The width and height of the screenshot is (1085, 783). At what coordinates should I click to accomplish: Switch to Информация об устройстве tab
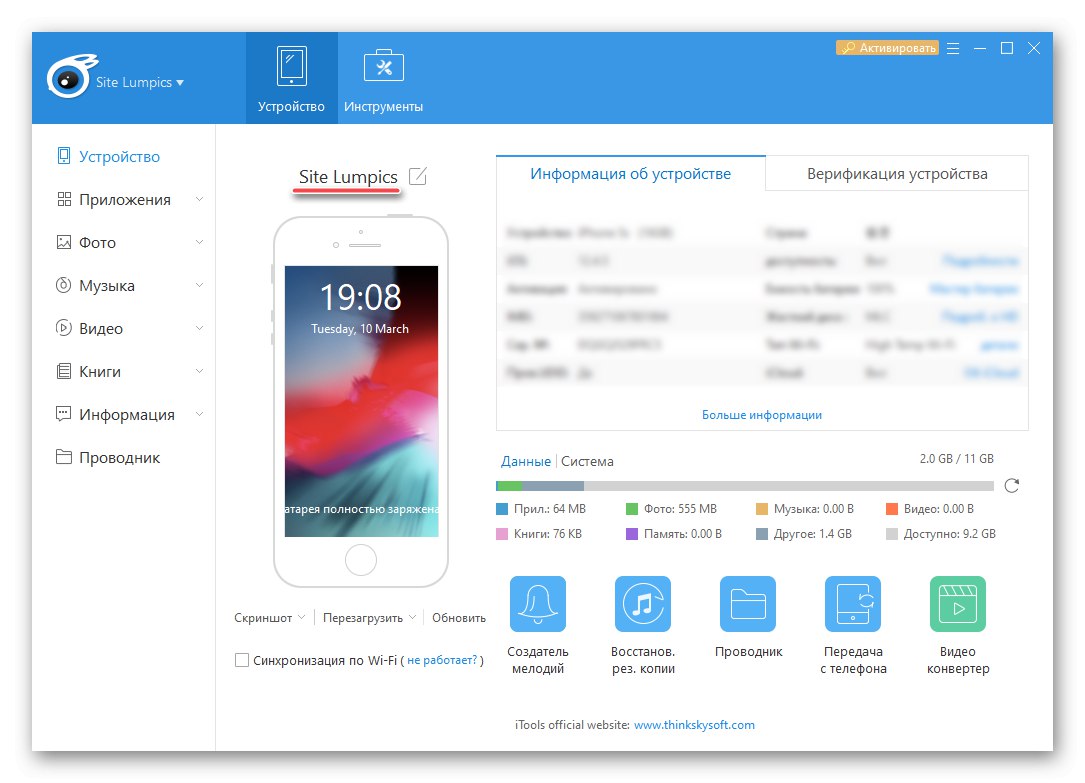click(630, 174)
